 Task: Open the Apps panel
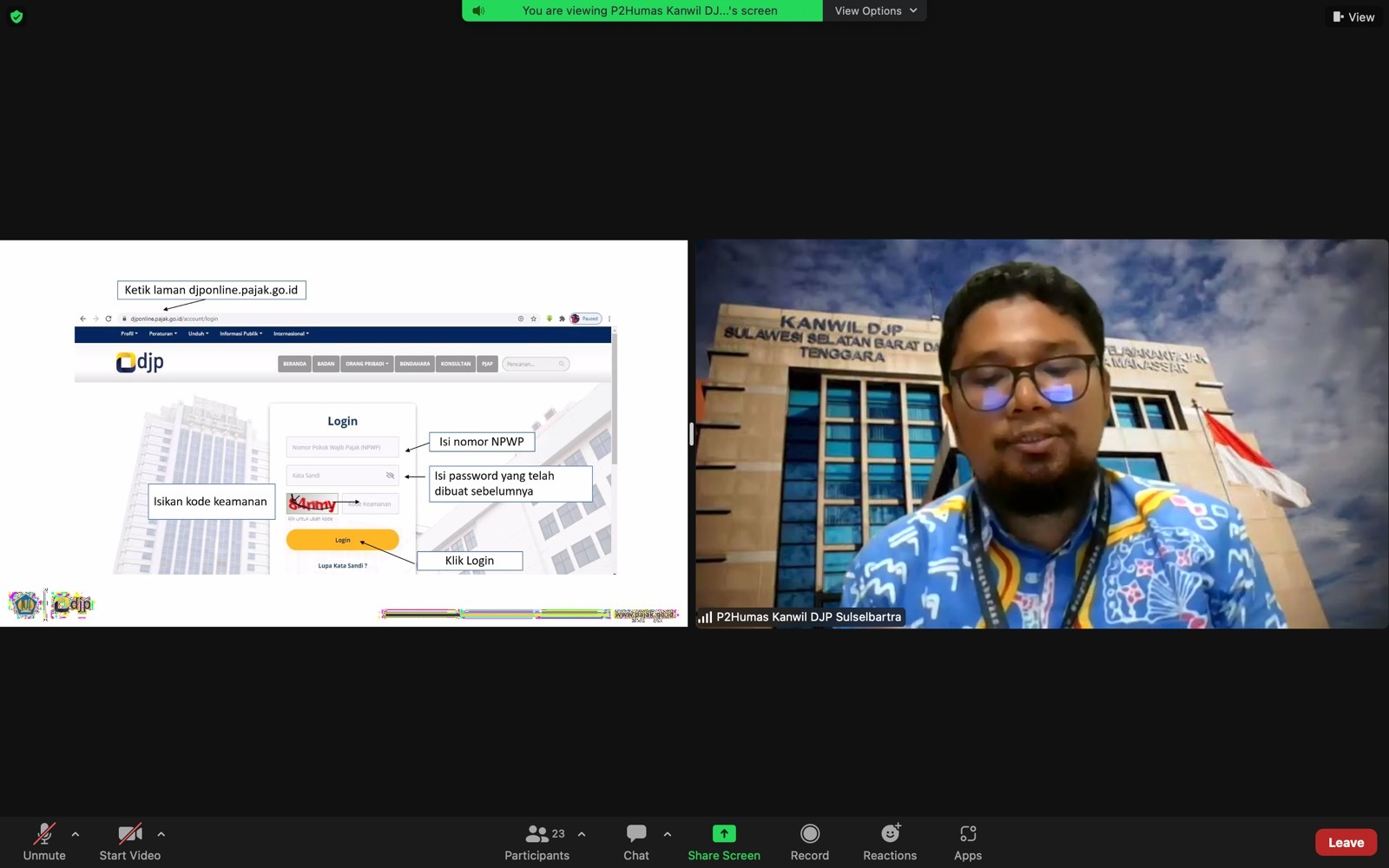coord(967,834)
